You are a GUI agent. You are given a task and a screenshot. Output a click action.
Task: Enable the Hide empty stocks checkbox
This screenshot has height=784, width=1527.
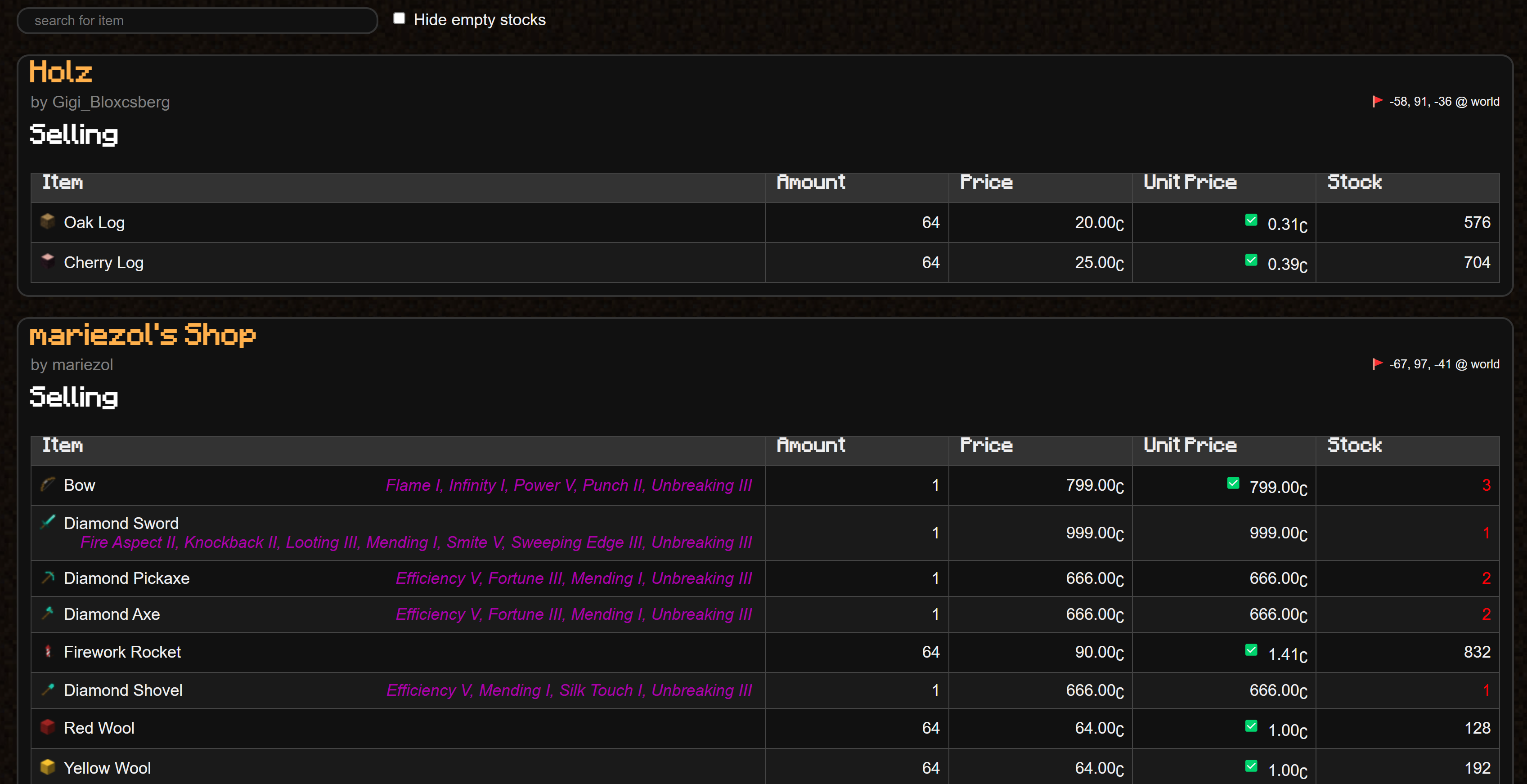(400, 19)
